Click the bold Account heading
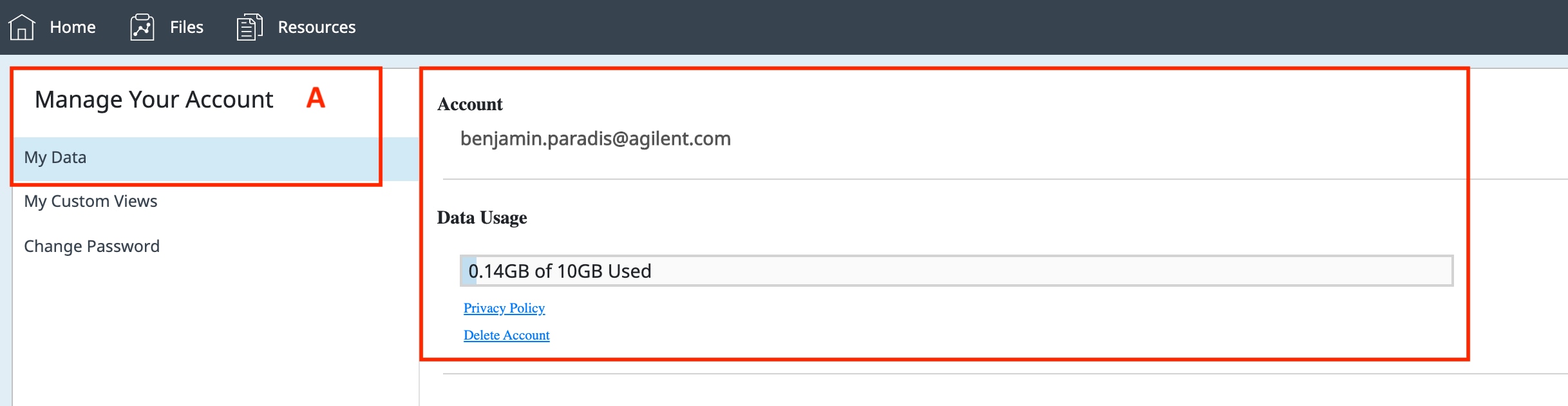This screenshot has width=1568, height=406. (470, 104)
